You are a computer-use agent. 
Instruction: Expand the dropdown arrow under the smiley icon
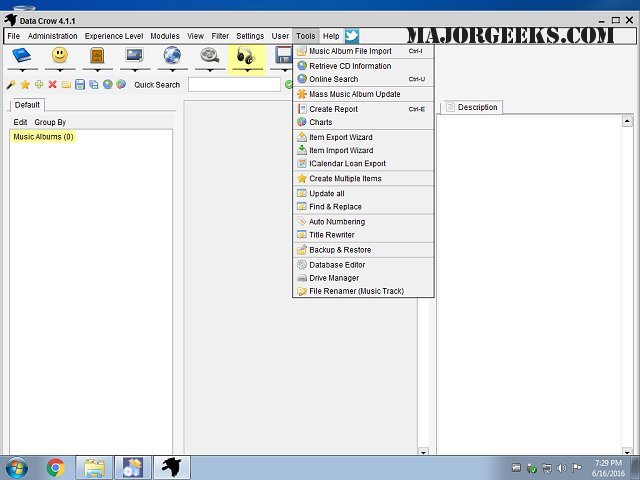60,70
